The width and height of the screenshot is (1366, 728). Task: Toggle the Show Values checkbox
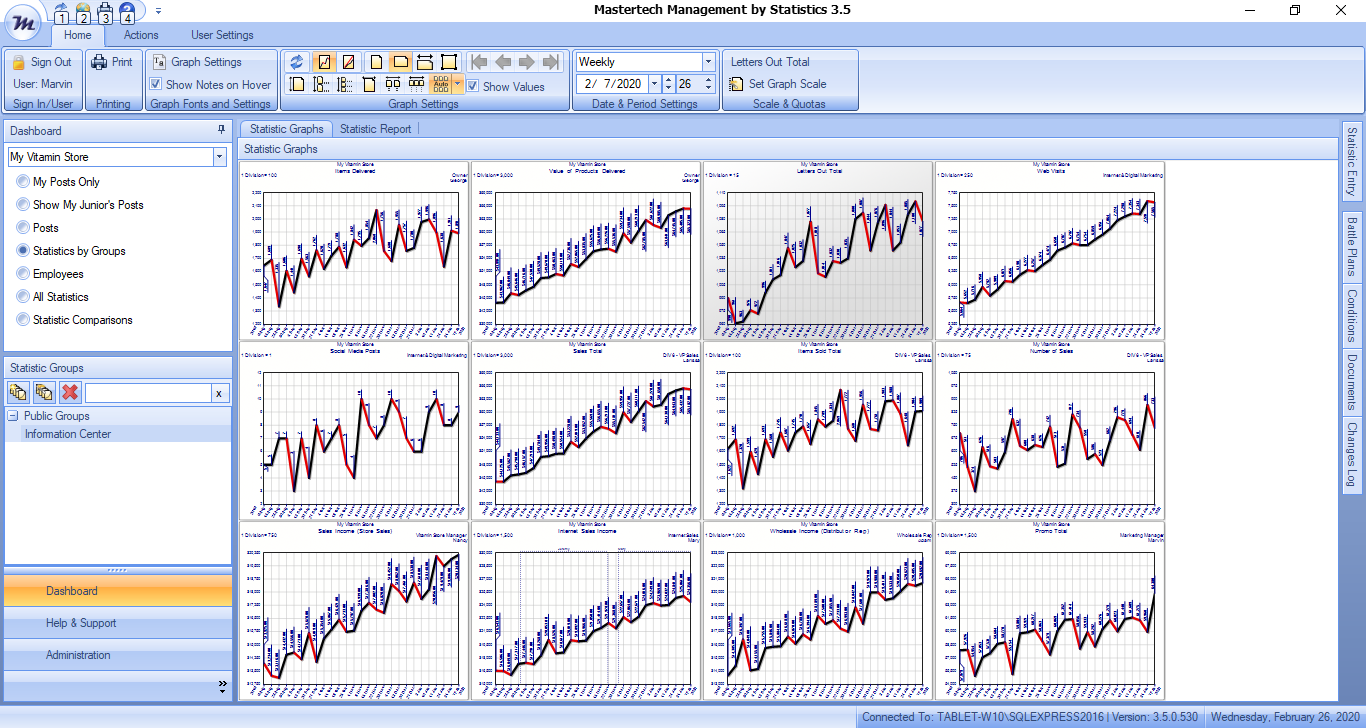[x=473, y=86]
